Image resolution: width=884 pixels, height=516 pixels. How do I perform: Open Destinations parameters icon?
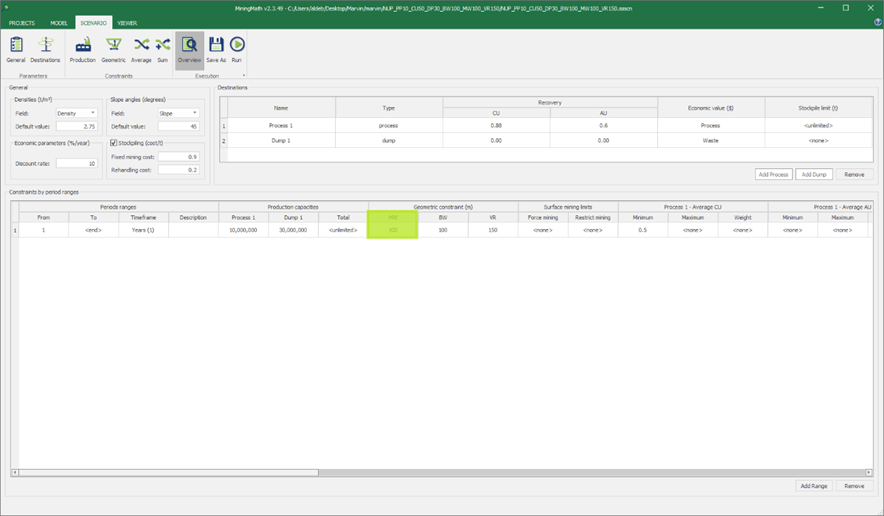45,49
